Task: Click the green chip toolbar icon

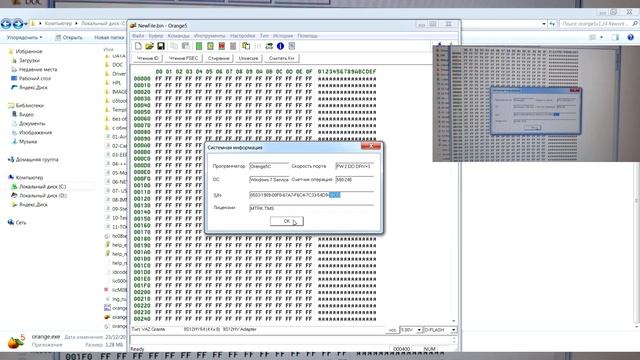Action: tap(199, 46)
